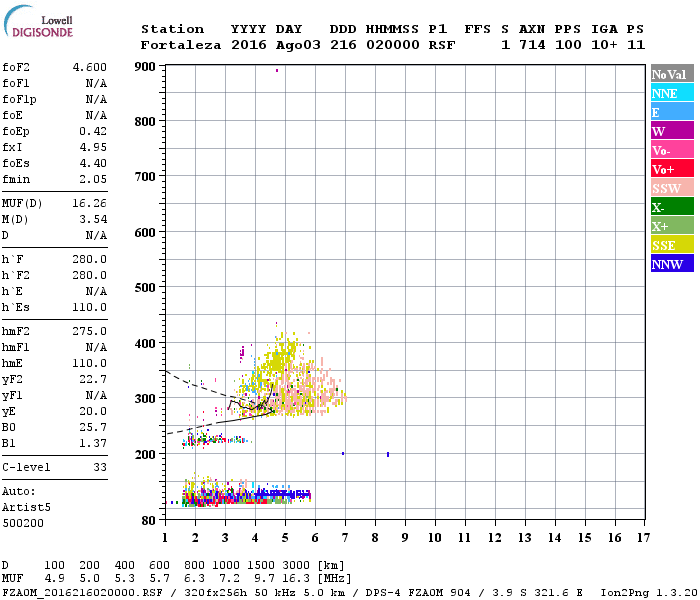Screen dimensions: 700x600
Task: Click the hmF2 value 275.0
Action: click(90, 331)
